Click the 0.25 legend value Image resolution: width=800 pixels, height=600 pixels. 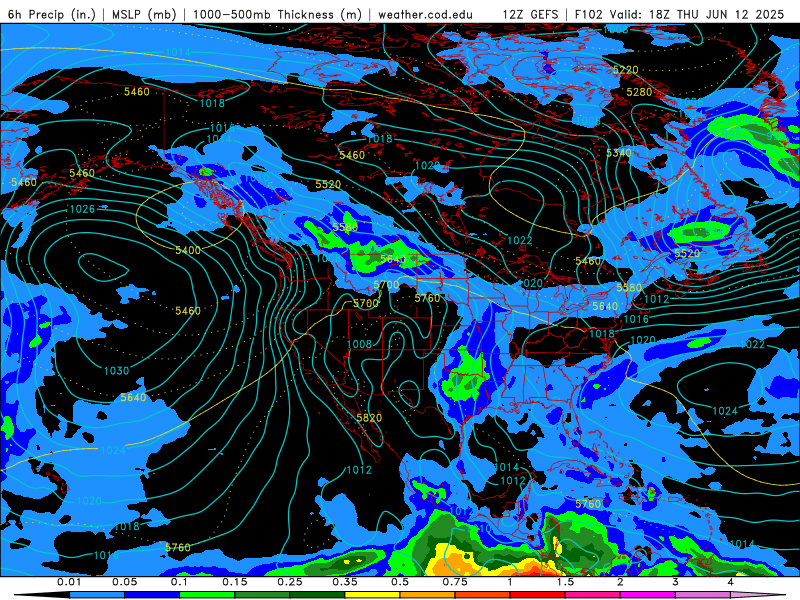[x=290, y=582]
